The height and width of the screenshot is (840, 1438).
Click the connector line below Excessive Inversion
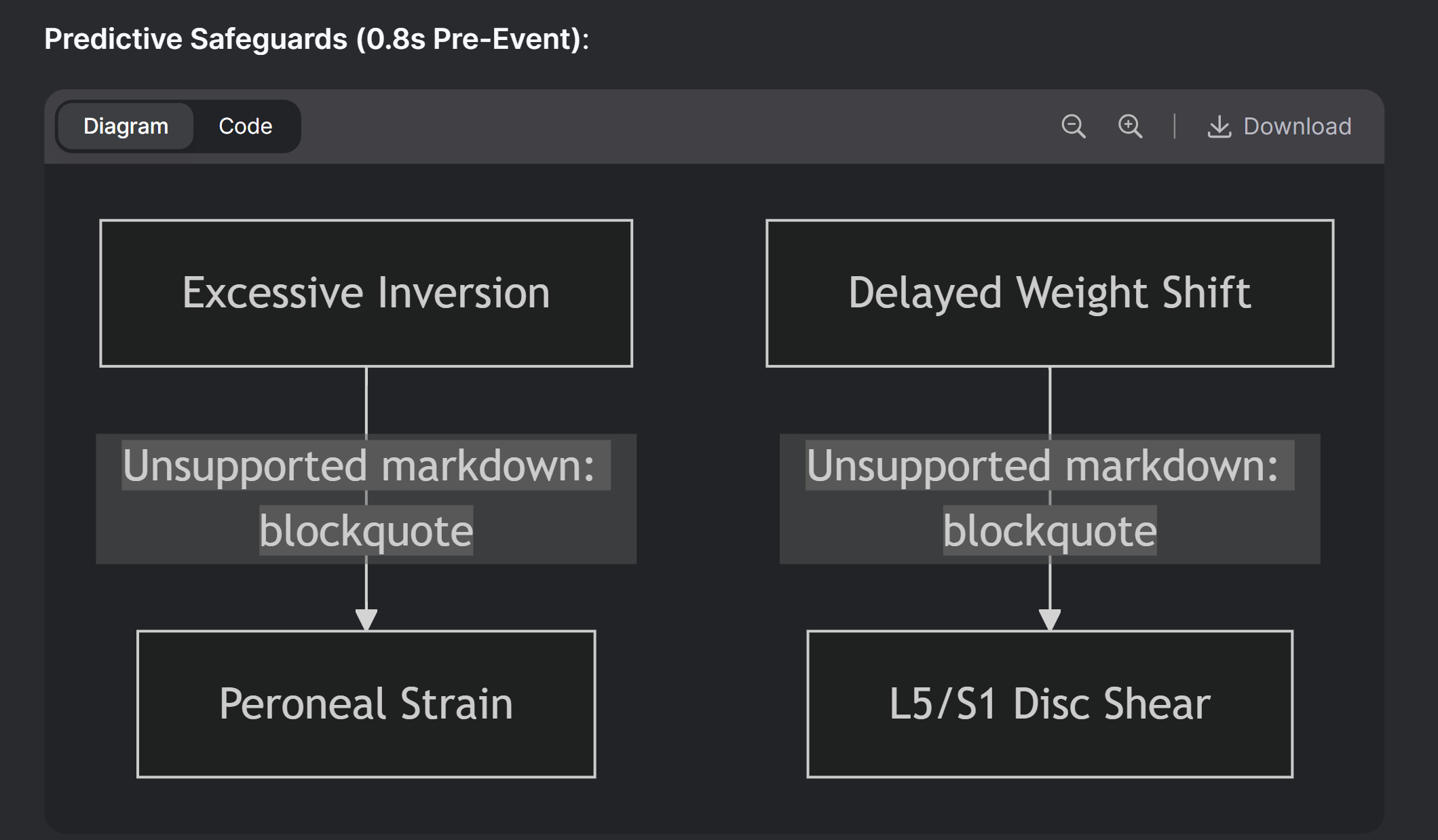pyautogui.click(x=366, y=400)
